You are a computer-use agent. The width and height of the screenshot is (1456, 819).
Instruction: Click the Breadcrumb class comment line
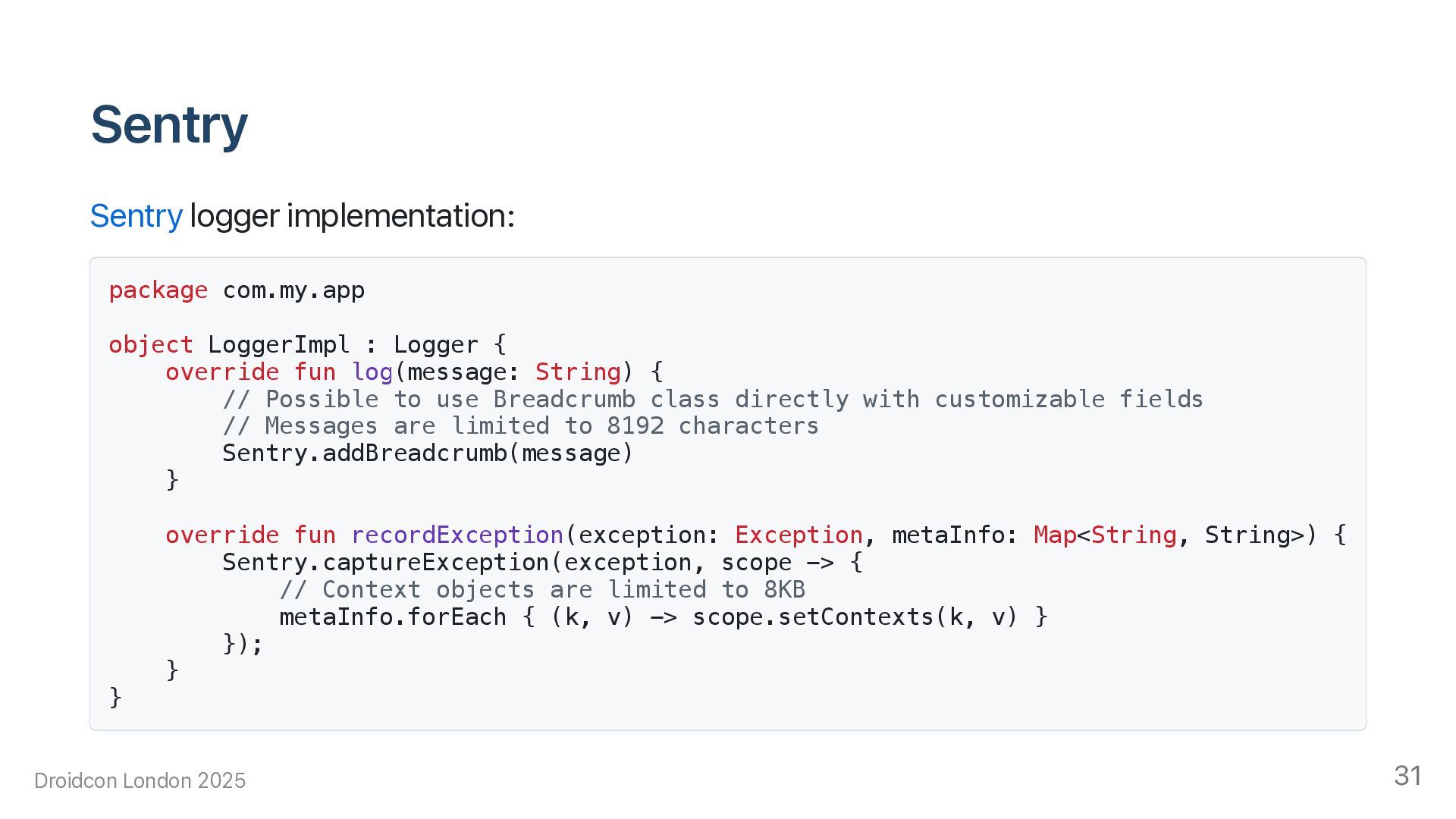click(x=712, y=400)
